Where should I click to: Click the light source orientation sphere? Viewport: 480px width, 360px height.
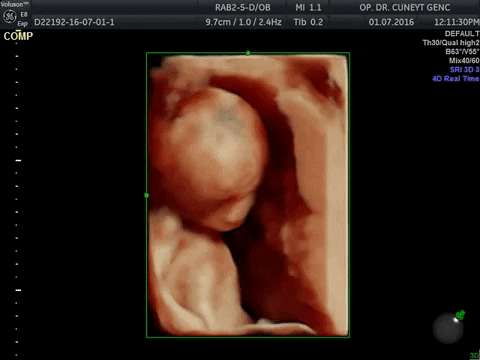coord(448,328)
